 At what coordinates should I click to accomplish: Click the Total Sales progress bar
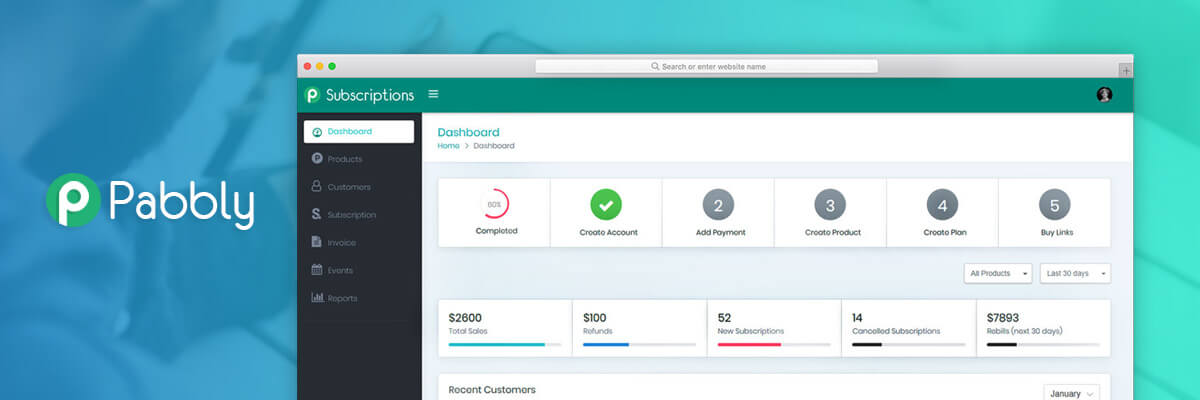pyautogui.click(x=504, y=344)
